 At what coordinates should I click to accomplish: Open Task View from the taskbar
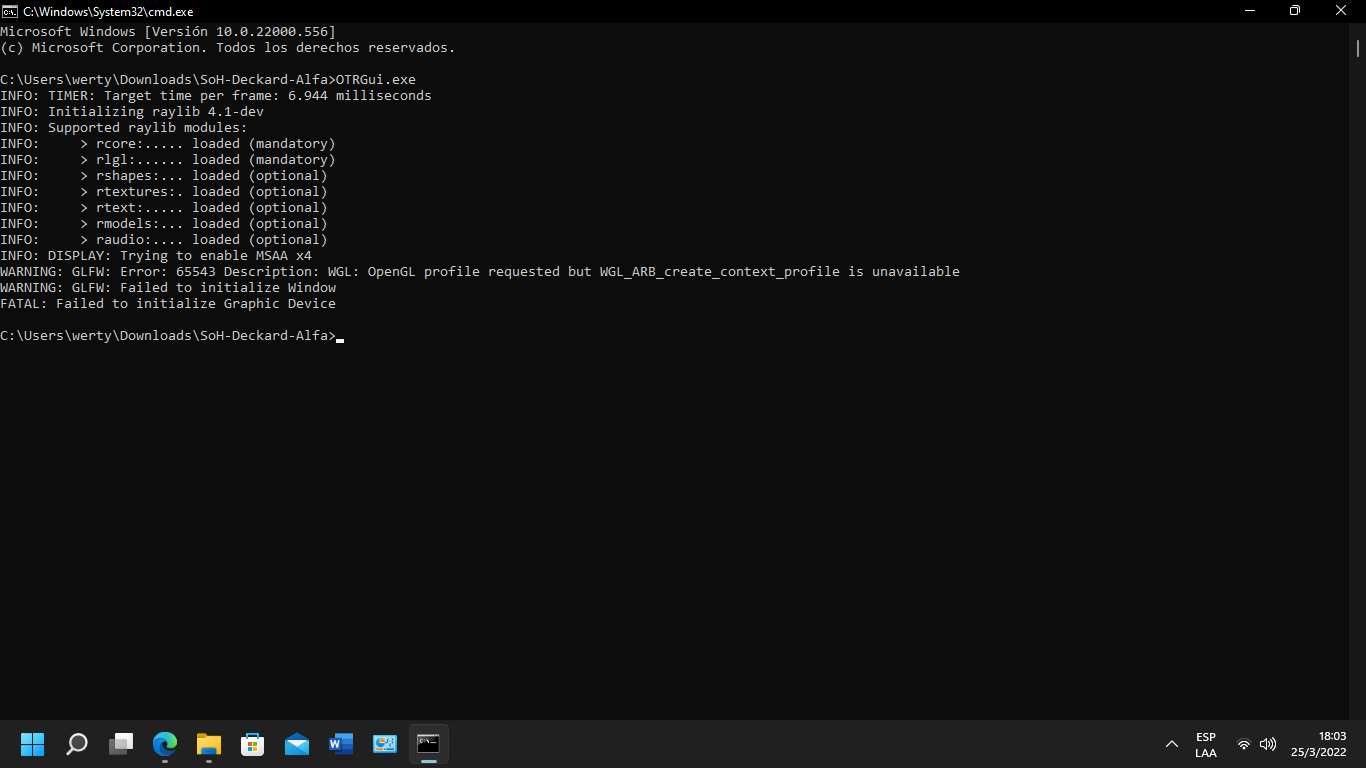click(121, 744)
